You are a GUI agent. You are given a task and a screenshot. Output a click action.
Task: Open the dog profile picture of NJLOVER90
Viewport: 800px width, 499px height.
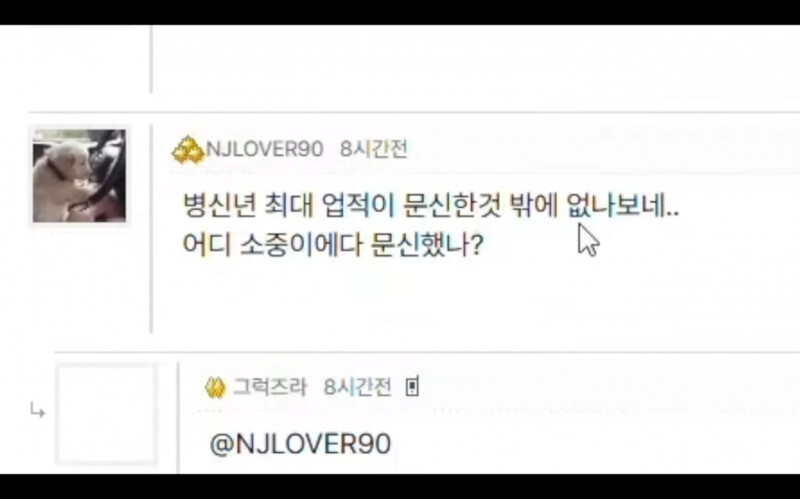click(x=79, y=176)
